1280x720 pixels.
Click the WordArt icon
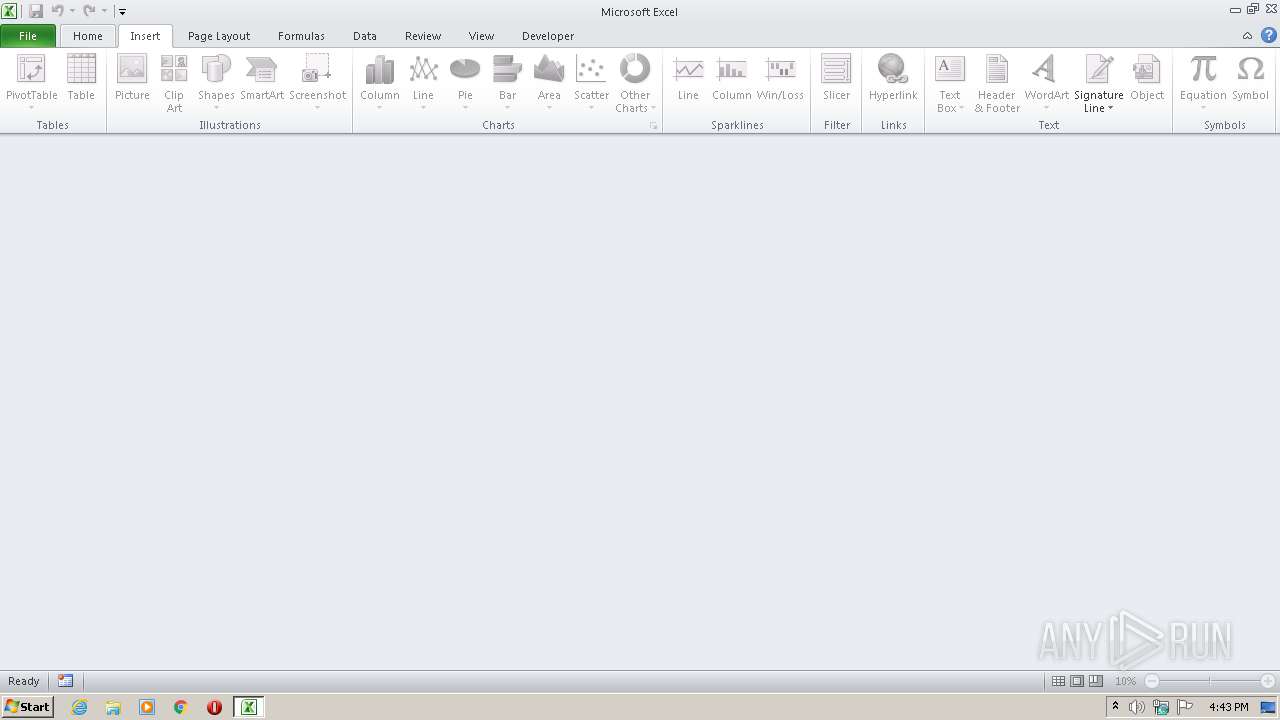[1046, 70]
